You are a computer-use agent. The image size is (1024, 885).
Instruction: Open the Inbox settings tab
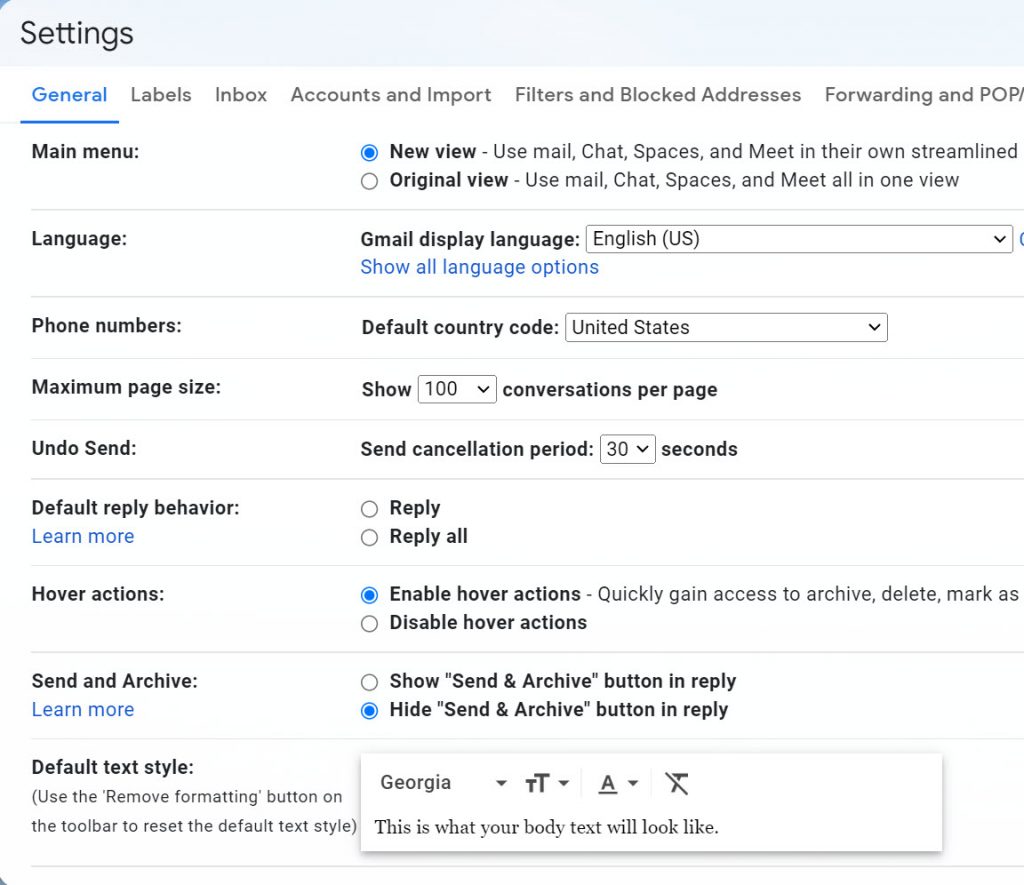pyautogui.click(x=241, y=95)
